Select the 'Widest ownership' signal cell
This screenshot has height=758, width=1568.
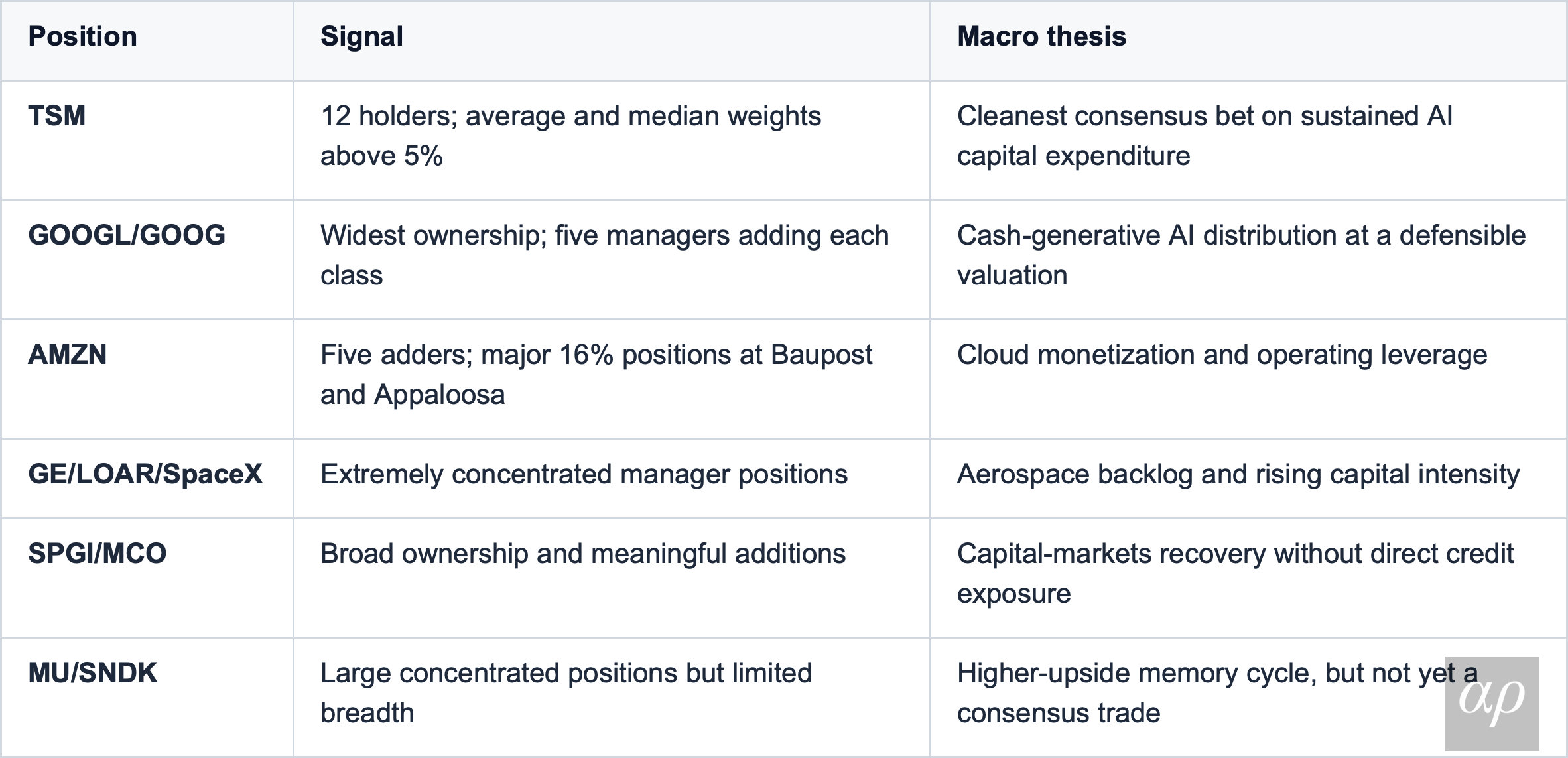coord(612,259)
